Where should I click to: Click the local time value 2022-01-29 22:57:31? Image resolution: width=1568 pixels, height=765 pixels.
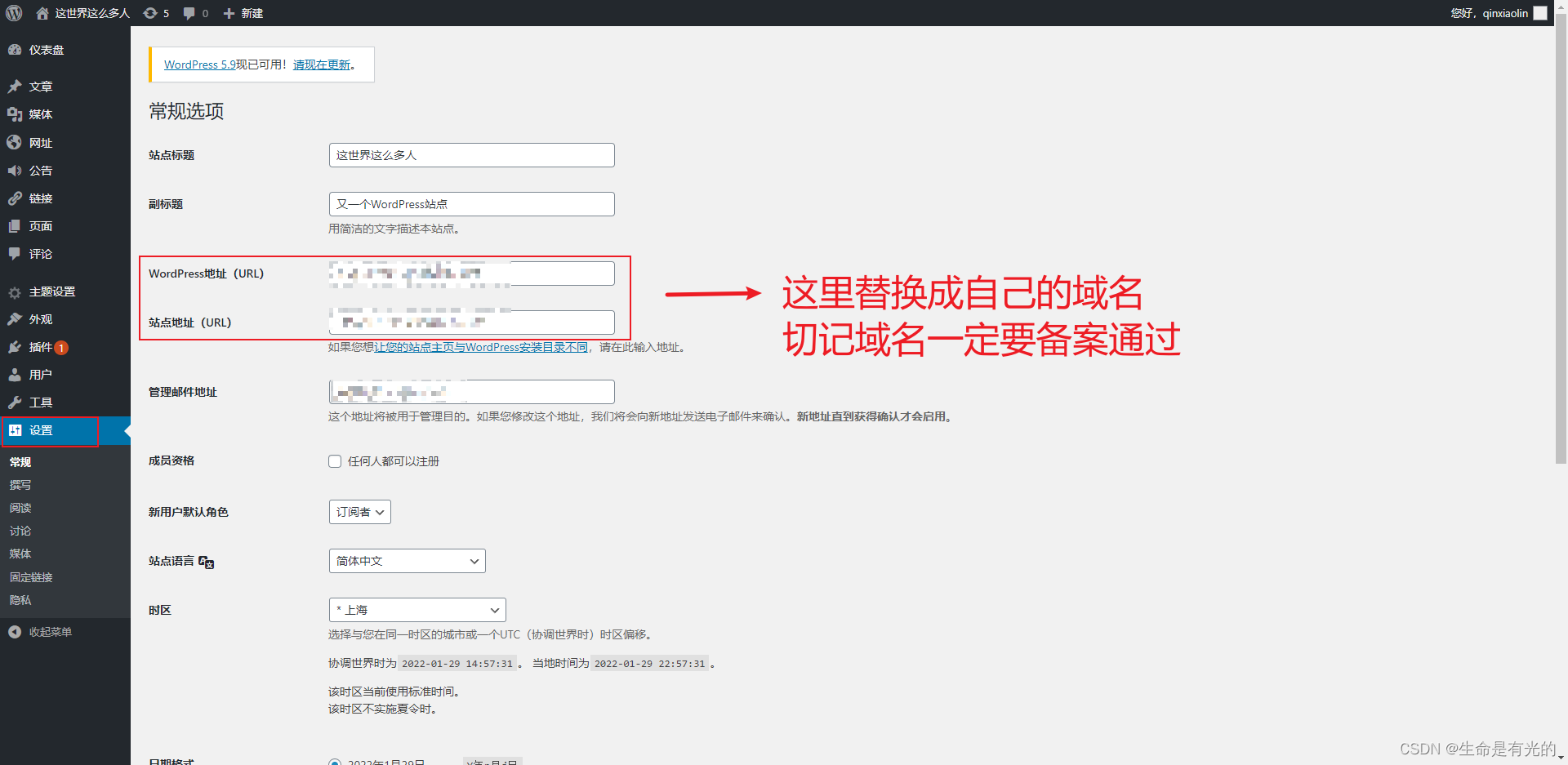coord(650,664)
